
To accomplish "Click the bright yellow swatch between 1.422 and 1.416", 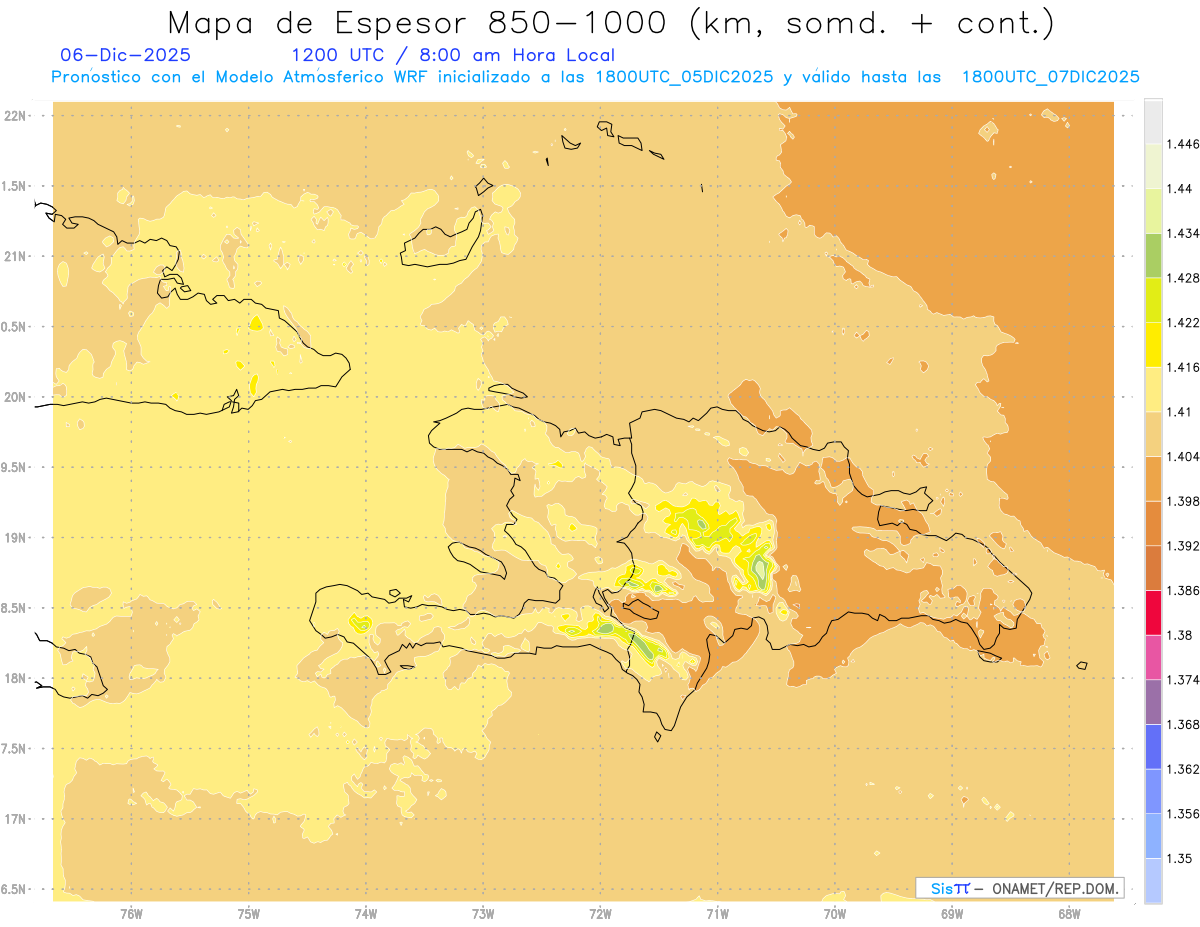I will point(1153,345).
